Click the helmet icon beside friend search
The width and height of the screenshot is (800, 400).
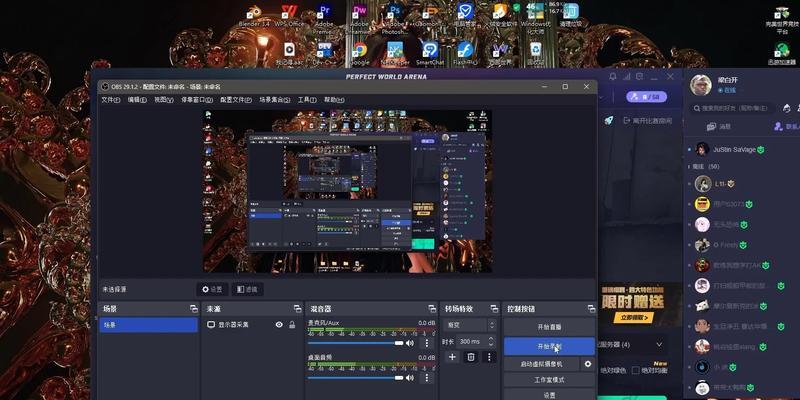[787, 108]
